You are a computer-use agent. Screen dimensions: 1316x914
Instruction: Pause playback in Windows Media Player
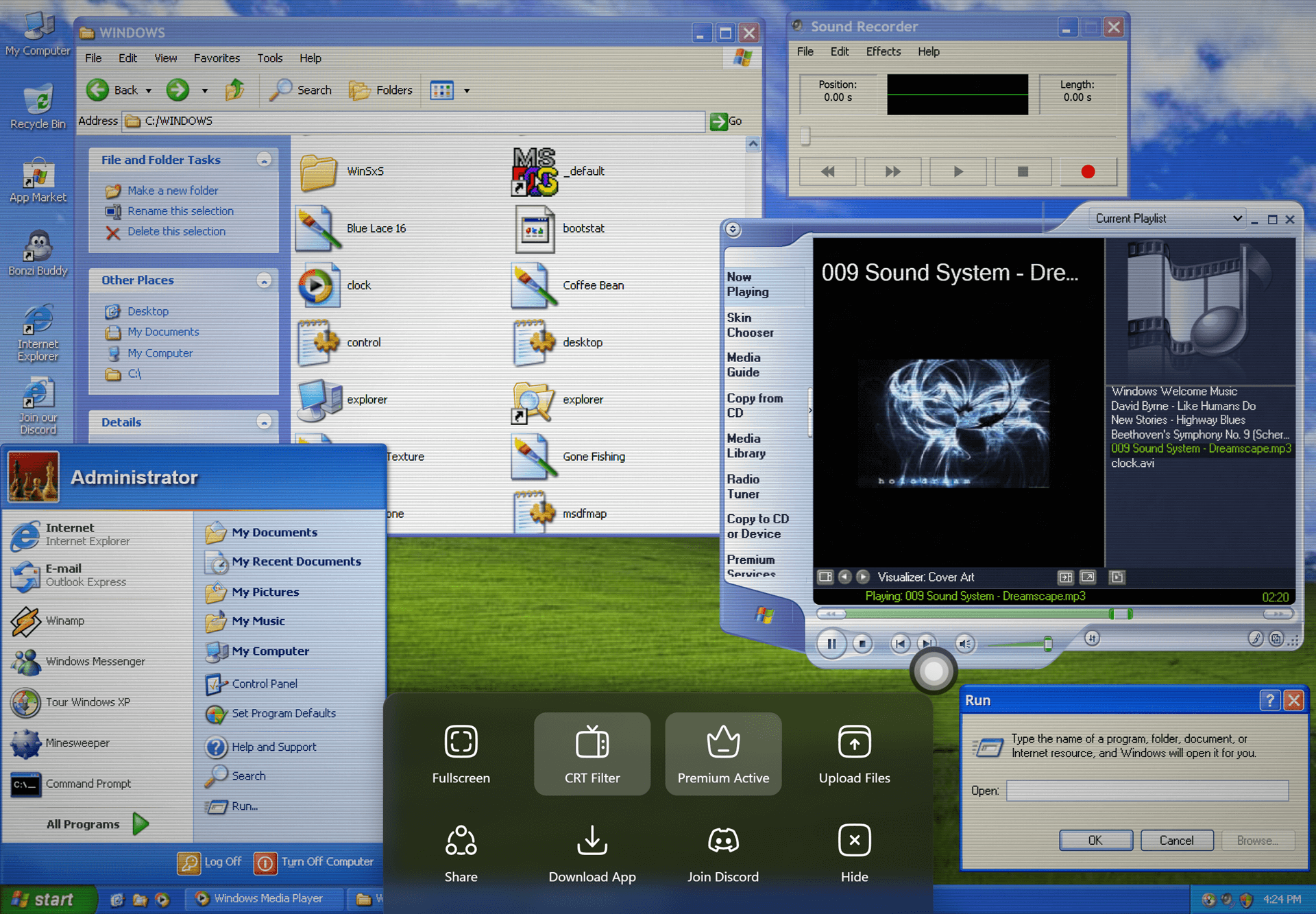point(831,644)
